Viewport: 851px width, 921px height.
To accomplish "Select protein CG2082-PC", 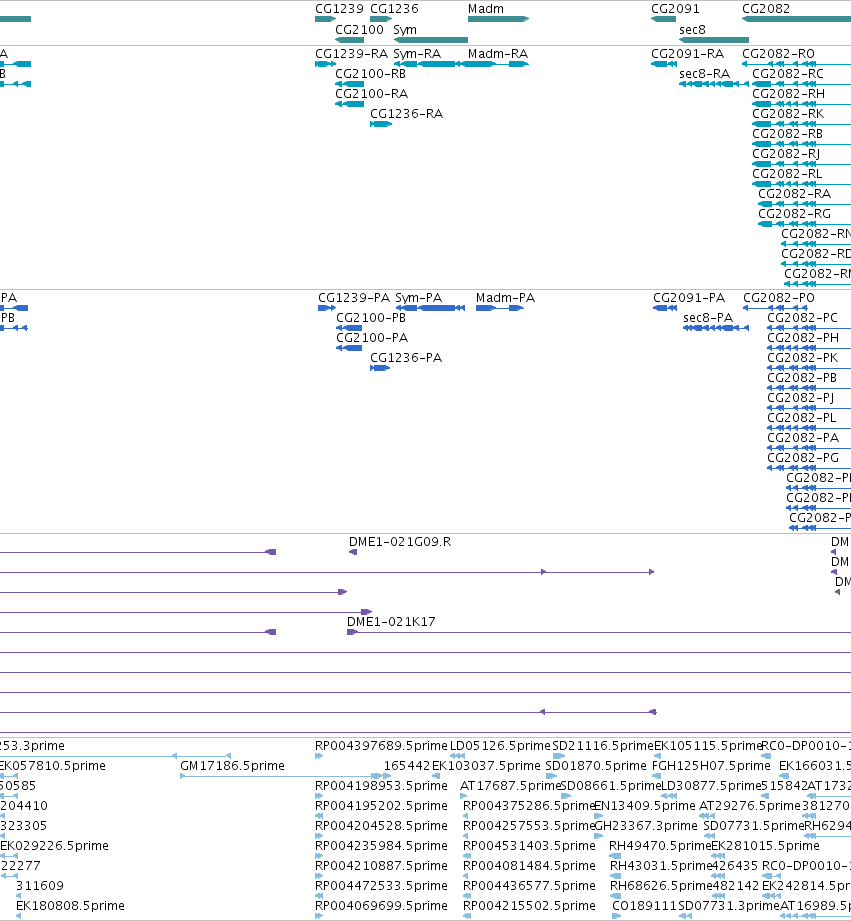I will pos(809,328).
